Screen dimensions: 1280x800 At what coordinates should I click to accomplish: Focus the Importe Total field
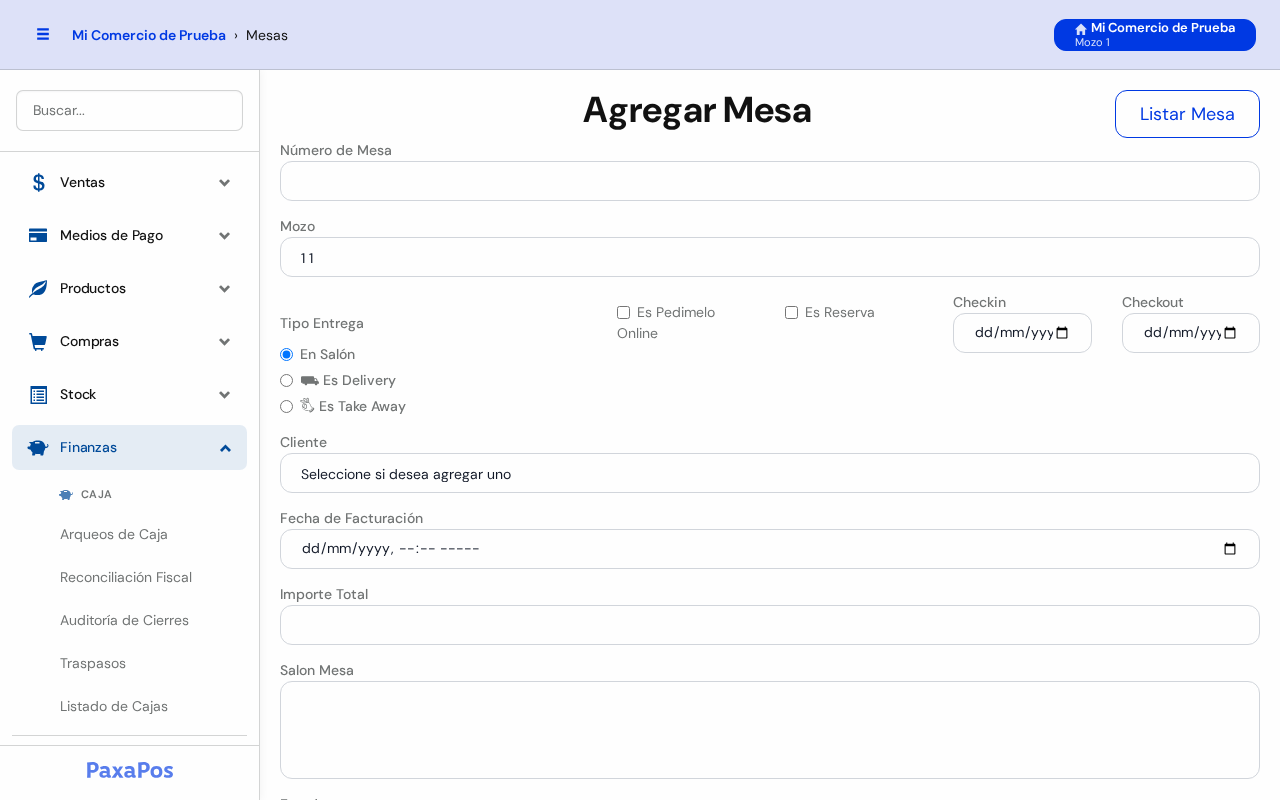(770, 625)
